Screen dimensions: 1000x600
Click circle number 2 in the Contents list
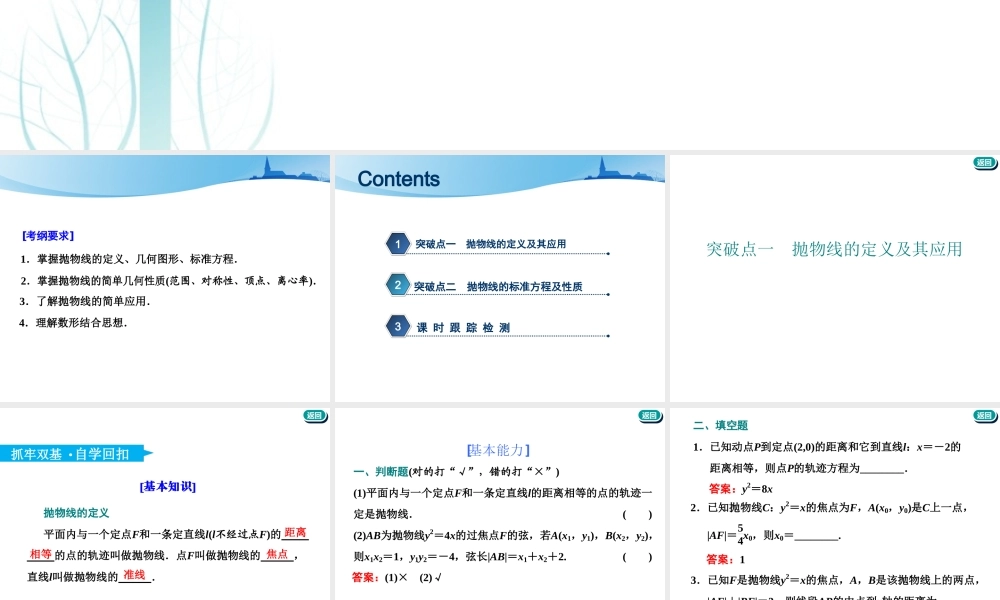pos(397,285)
